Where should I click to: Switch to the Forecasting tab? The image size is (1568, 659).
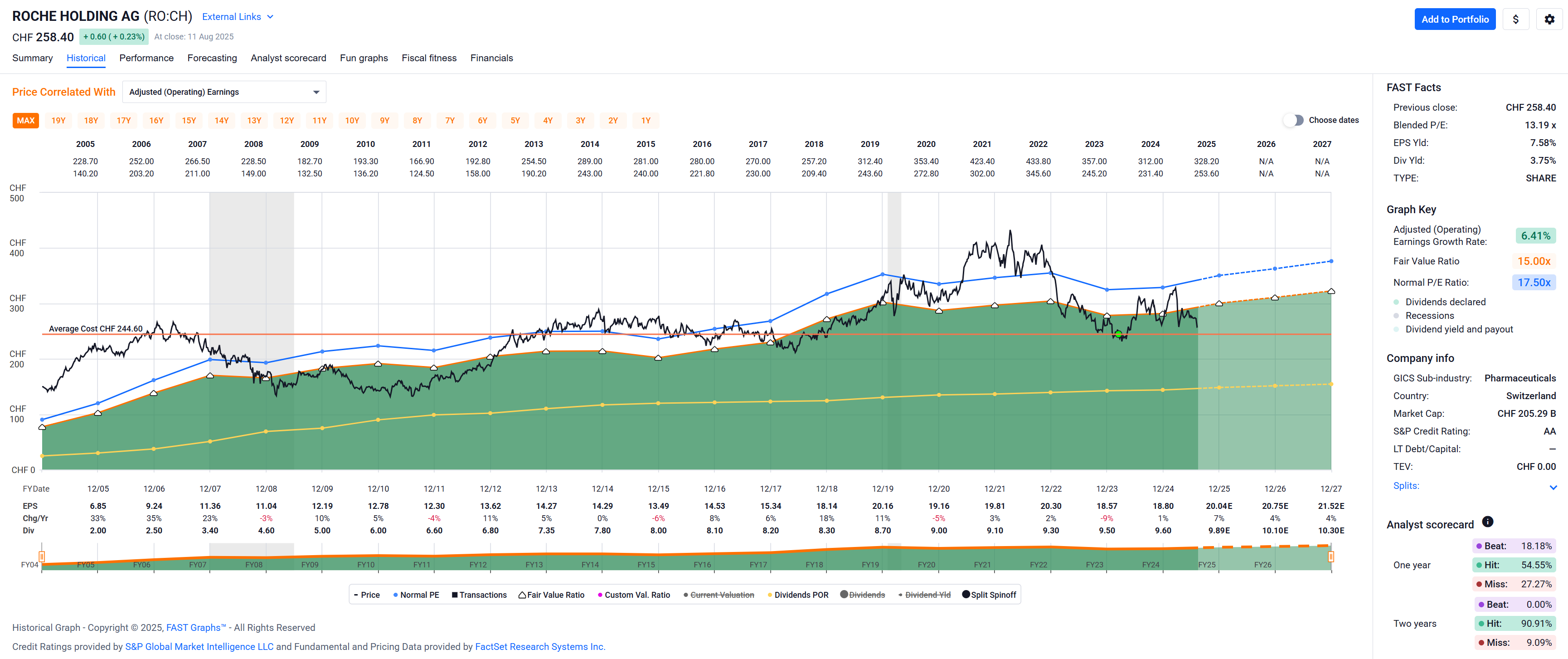click(x=212, y=58)
